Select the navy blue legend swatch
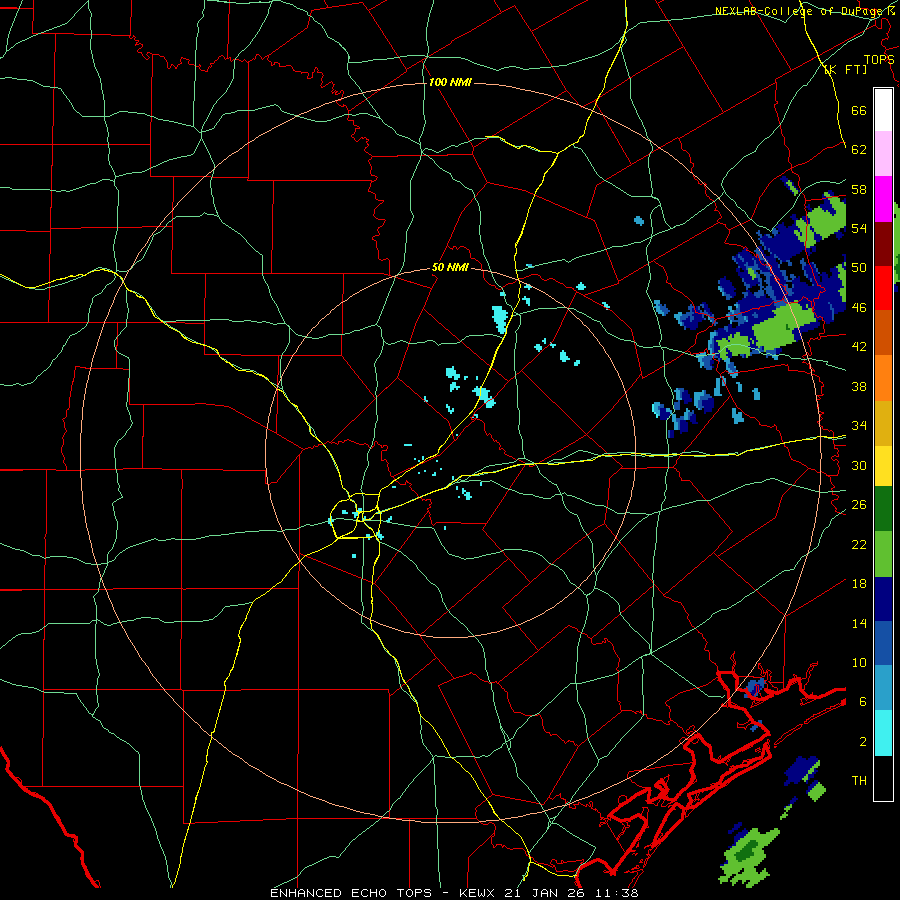Viewport: 900px width, 900px height. pos(883,599)
